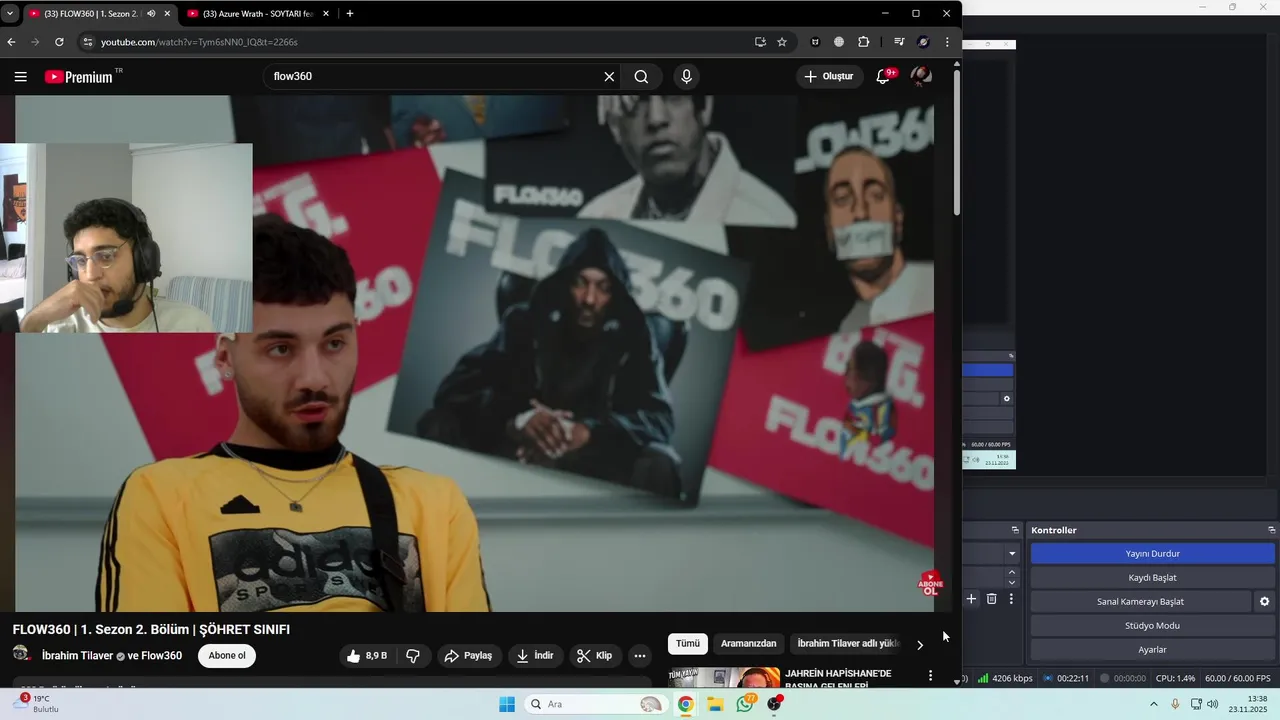This screenshot has width=1280, height=720.
Task: Open WhatsApp from the taskbar
Action: 745,704
